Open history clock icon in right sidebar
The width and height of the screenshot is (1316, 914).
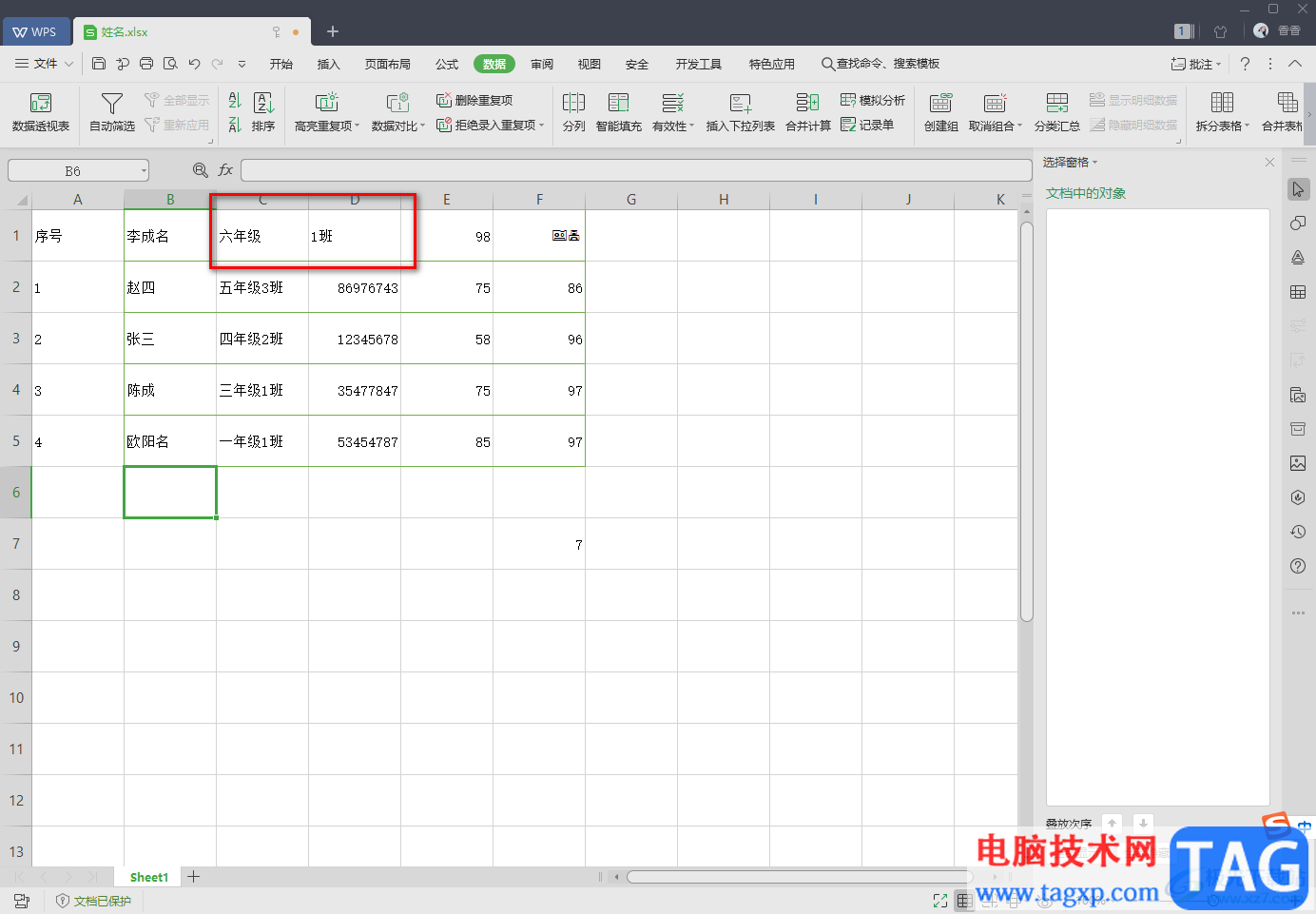click(x=1298, y=532)
